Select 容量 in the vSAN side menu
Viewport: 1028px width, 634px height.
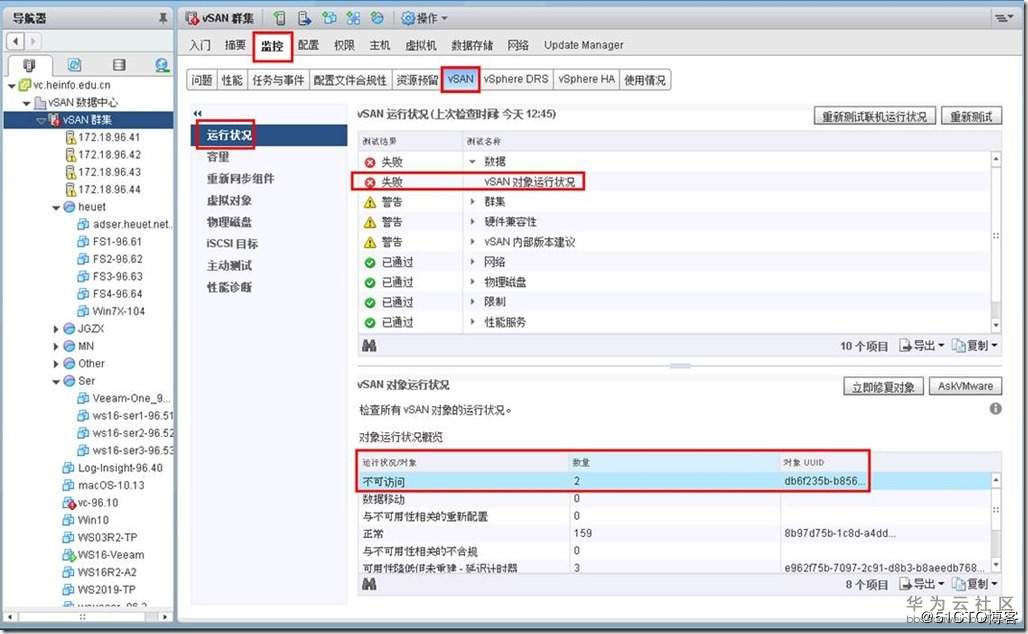tap(218, 157)
